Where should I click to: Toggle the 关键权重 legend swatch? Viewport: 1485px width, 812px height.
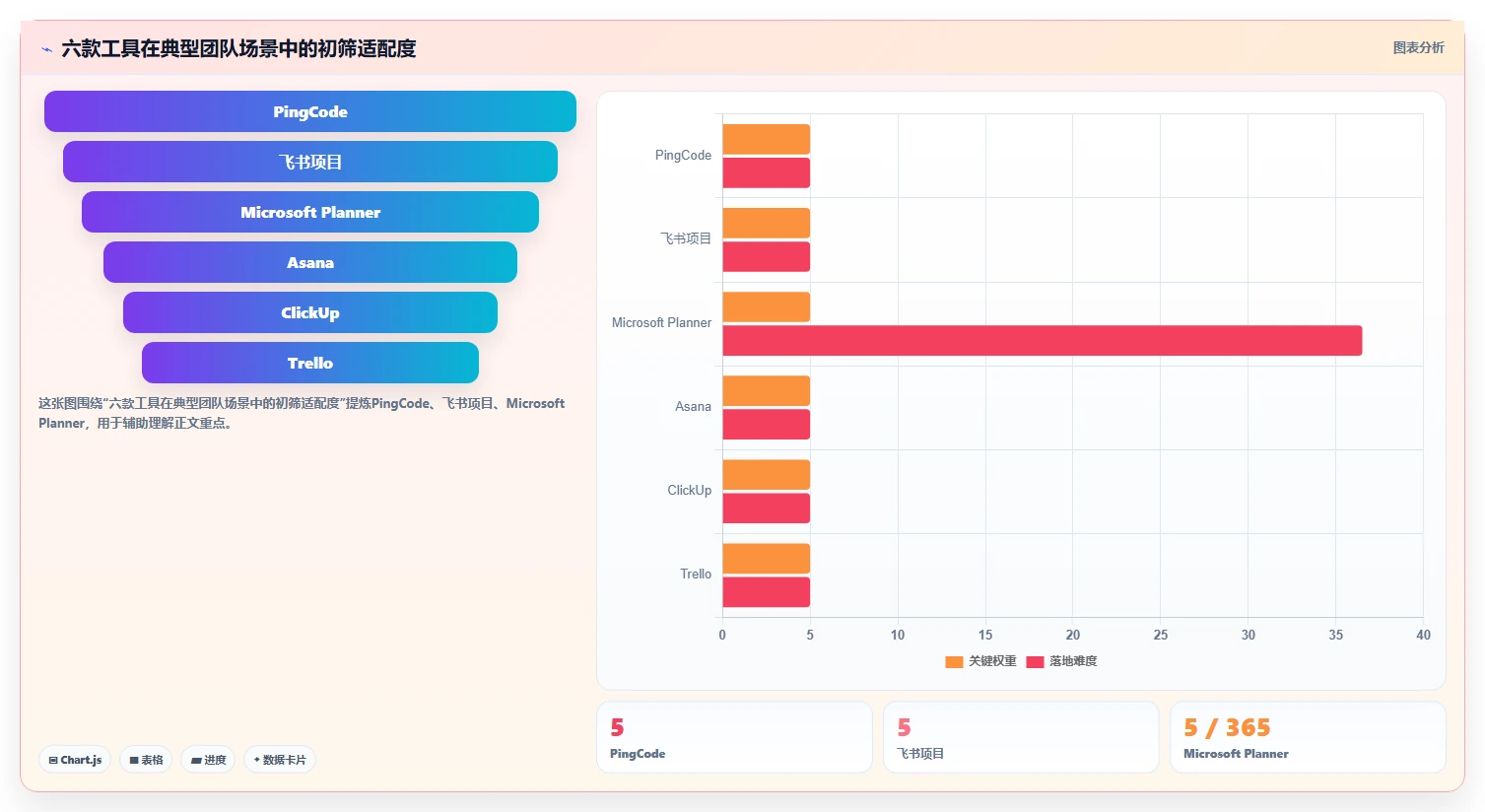(954, 661)
